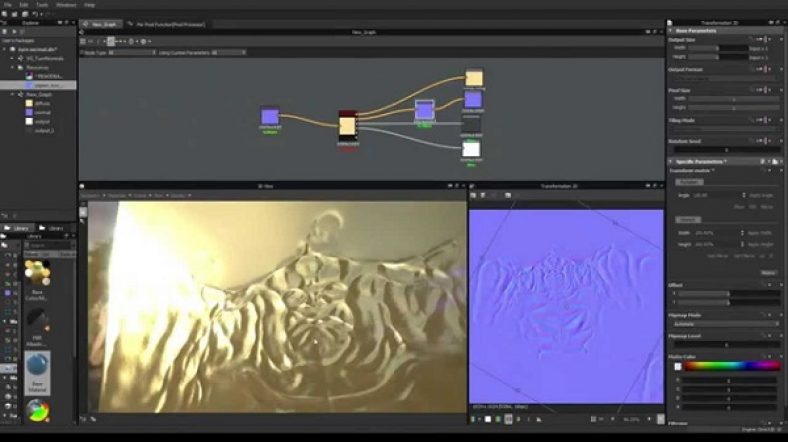Image resolution: width=788 pixels, height=442 pixels.
Task: Click the Matrix button in Specific Parameters
Action: tap(768, 273)
